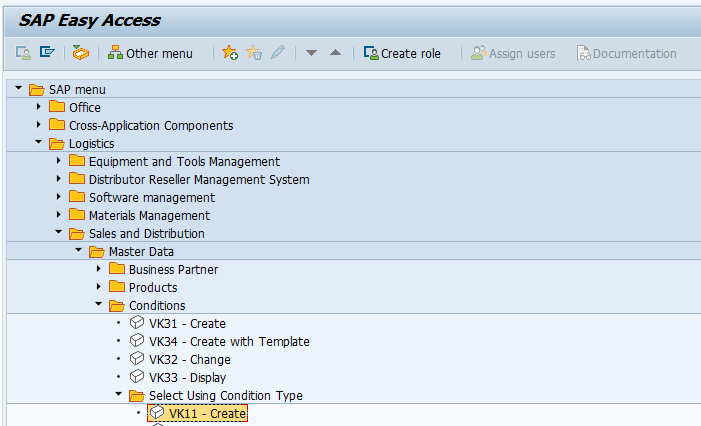Click the Materials Management folder icon
Screen dimensions: 701x426
tap(77, 215)
